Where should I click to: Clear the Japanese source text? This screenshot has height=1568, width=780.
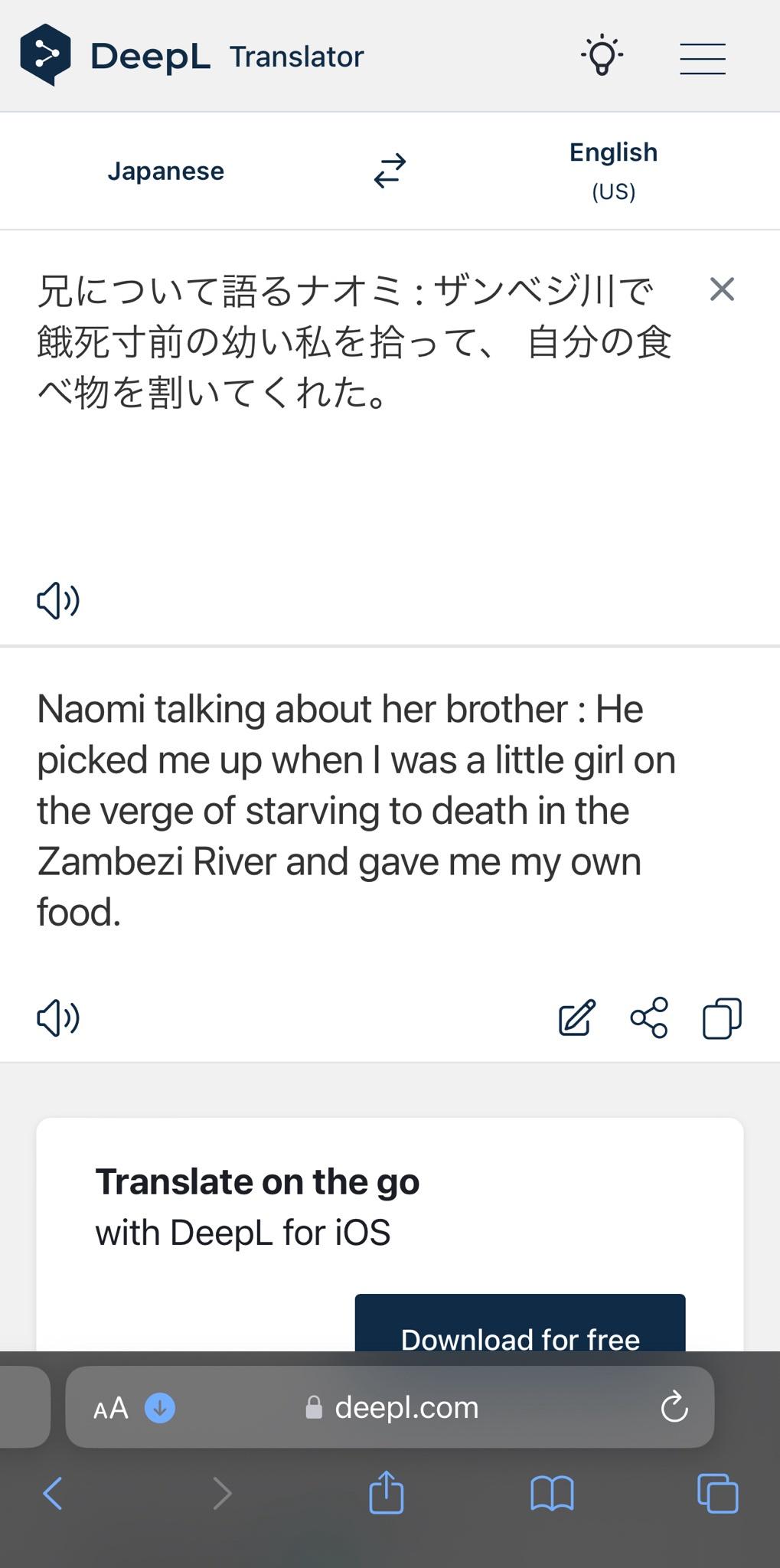[722, 289]
